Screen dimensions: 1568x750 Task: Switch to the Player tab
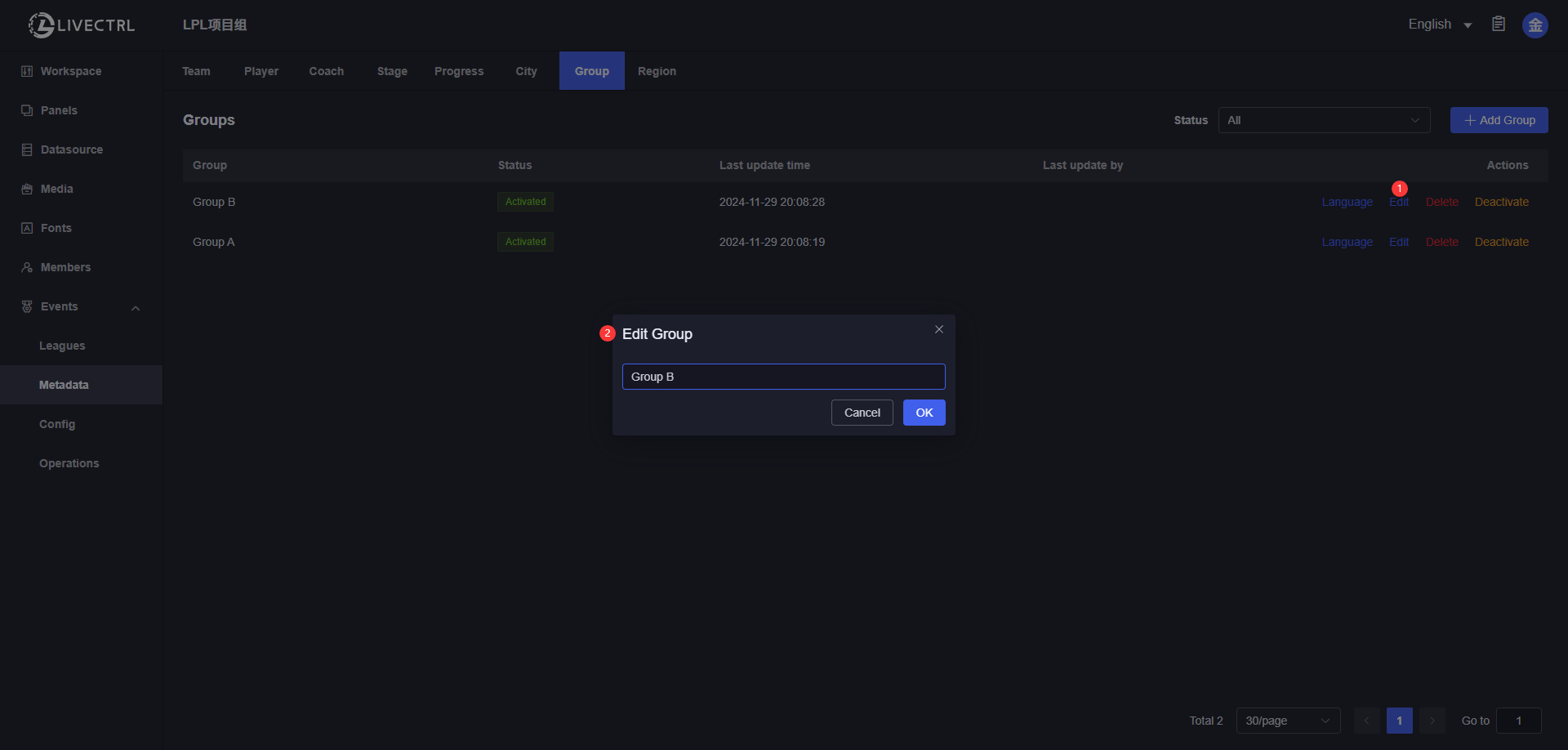261,71
